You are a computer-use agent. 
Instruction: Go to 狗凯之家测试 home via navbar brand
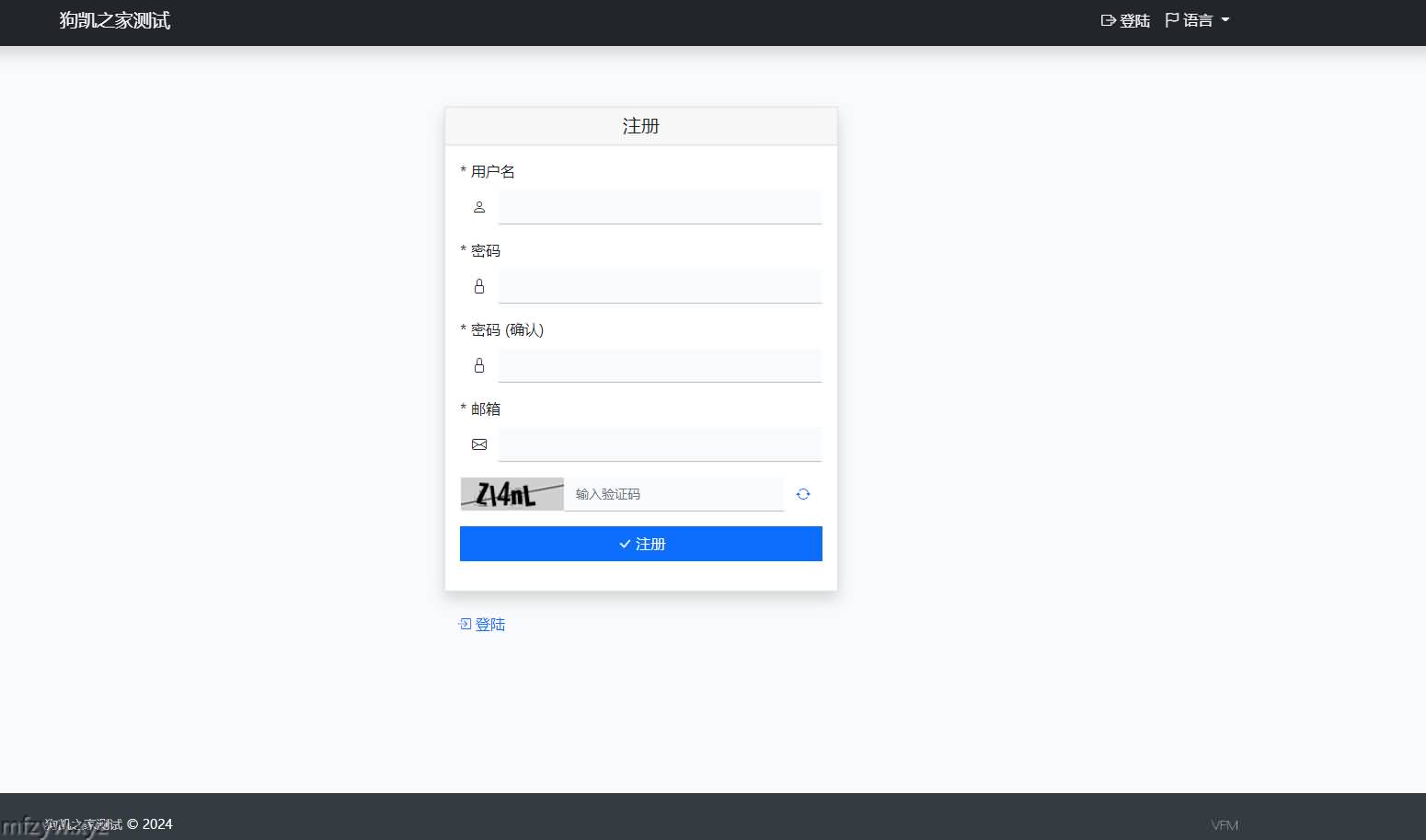pyautogui.click(x=115, y=20)
